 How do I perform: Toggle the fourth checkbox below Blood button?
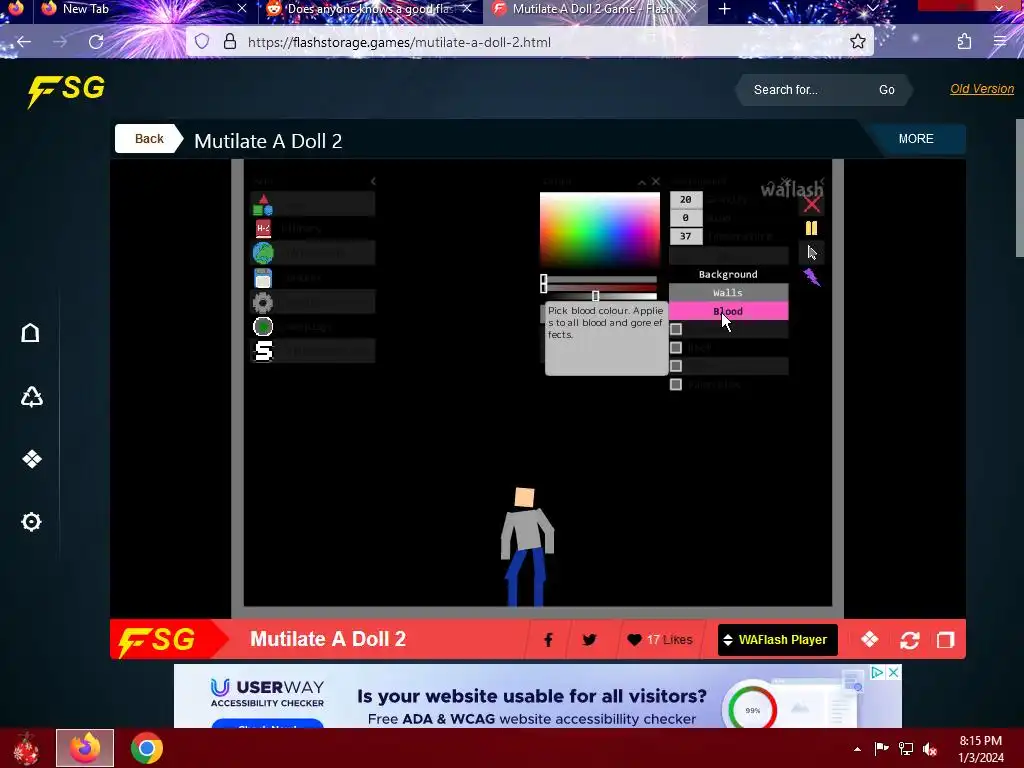click(x=676, y=385)
